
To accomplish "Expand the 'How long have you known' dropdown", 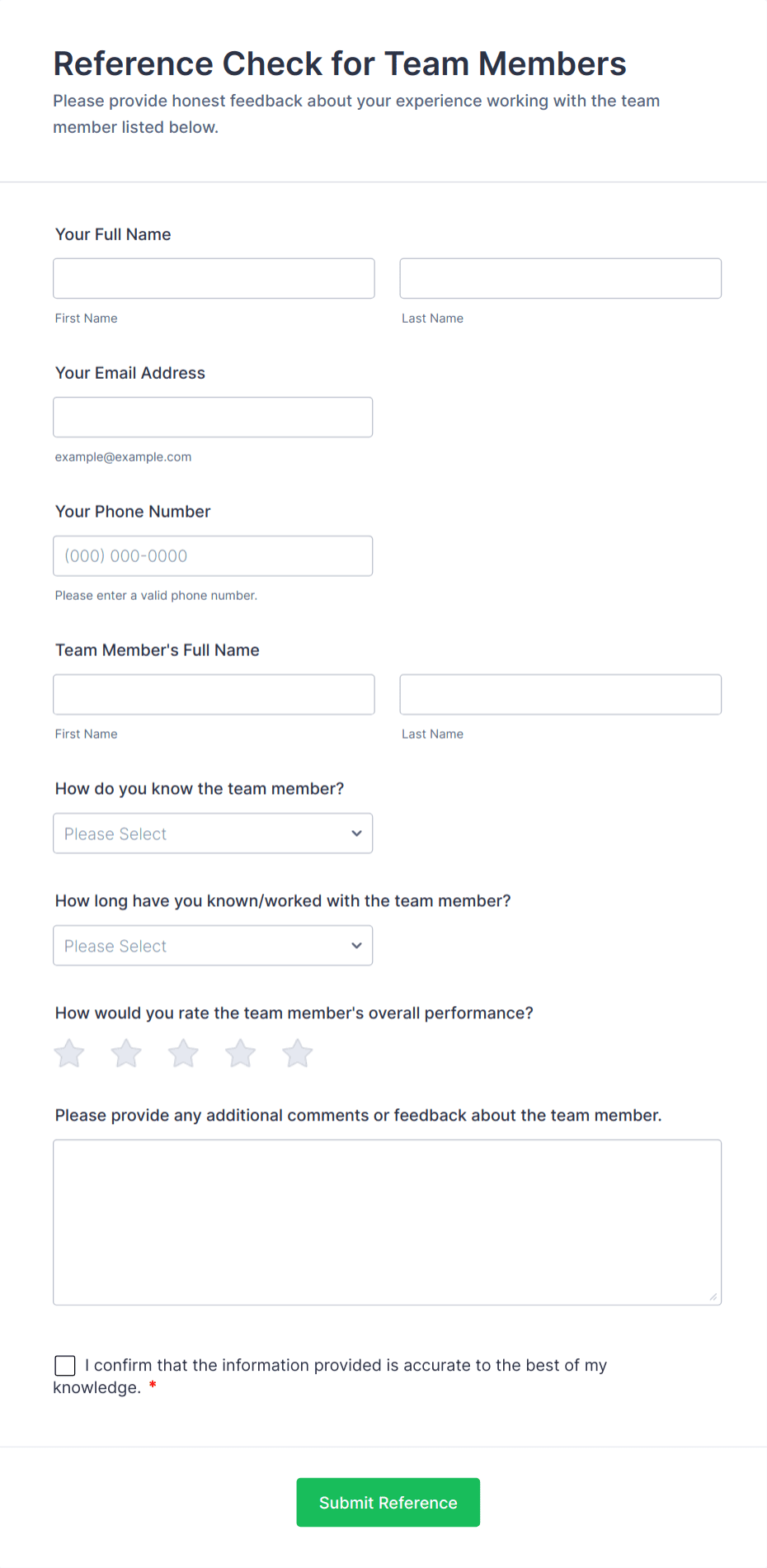I will (213, 945).
